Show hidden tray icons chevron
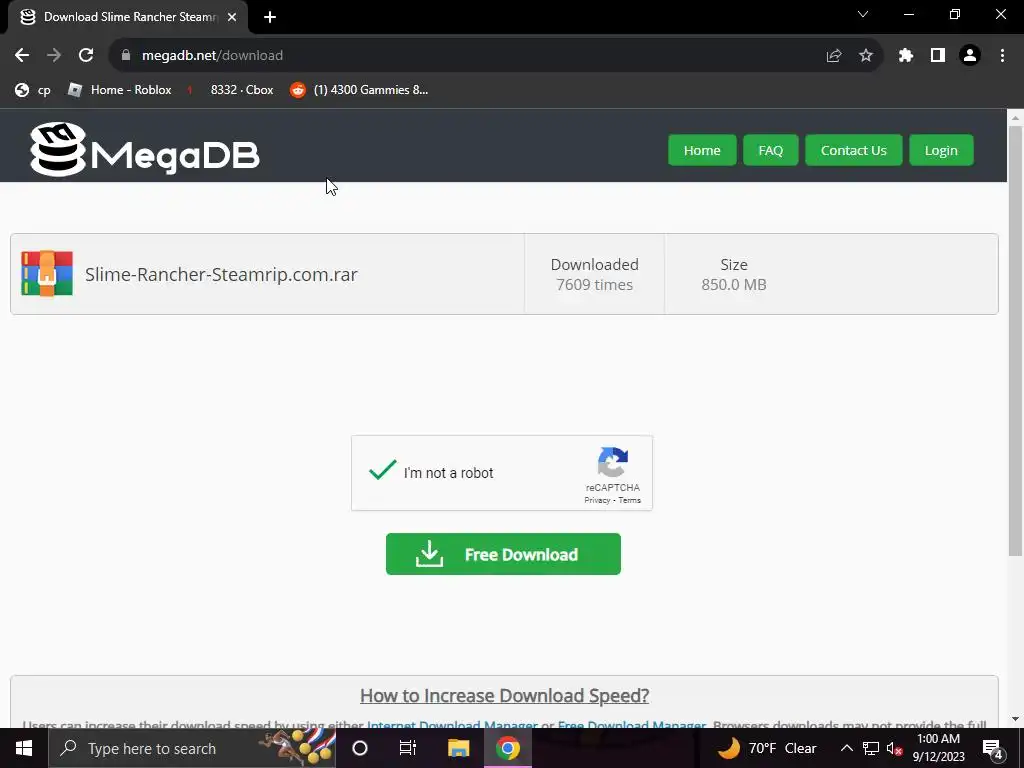This screenshot has width=1024, height=768. point(846,748)
